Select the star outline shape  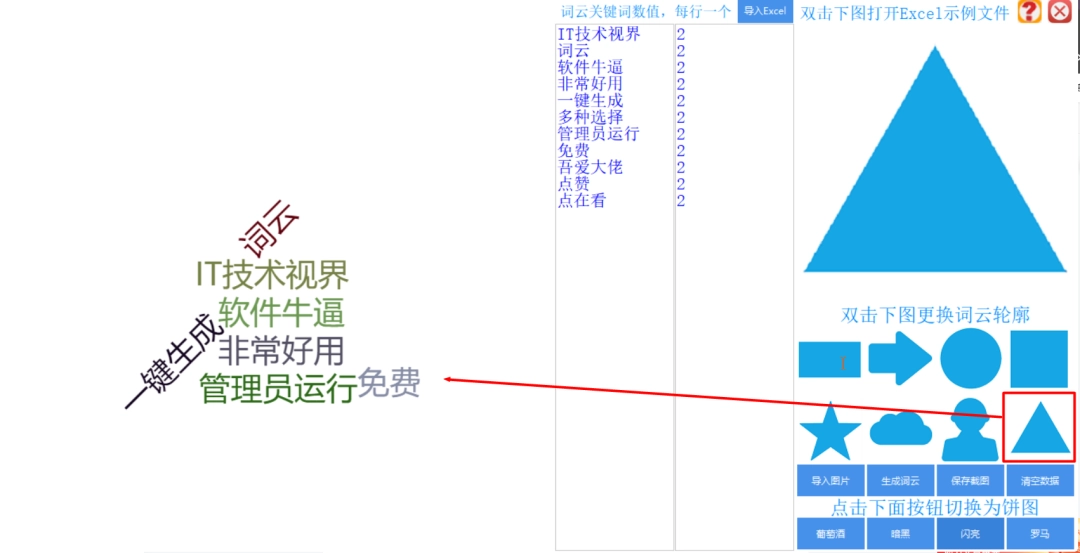click(830, 431)
